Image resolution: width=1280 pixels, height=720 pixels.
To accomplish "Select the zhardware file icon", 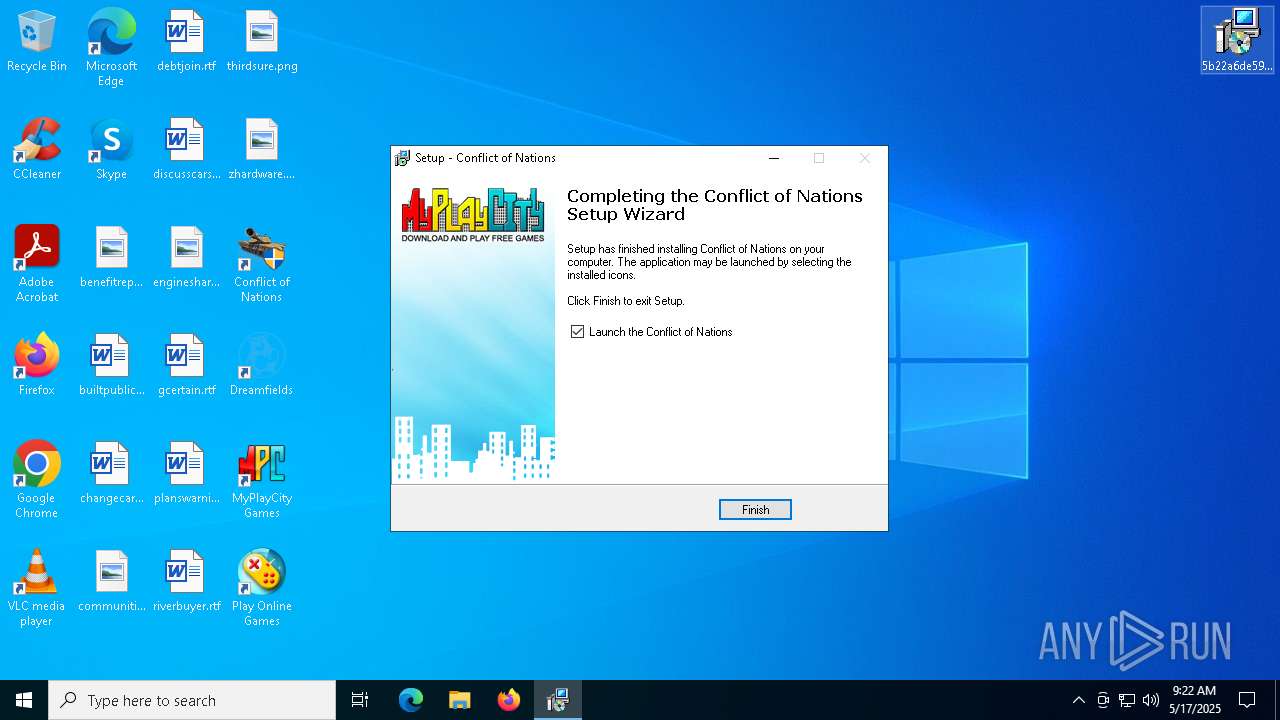I will 262,150.
